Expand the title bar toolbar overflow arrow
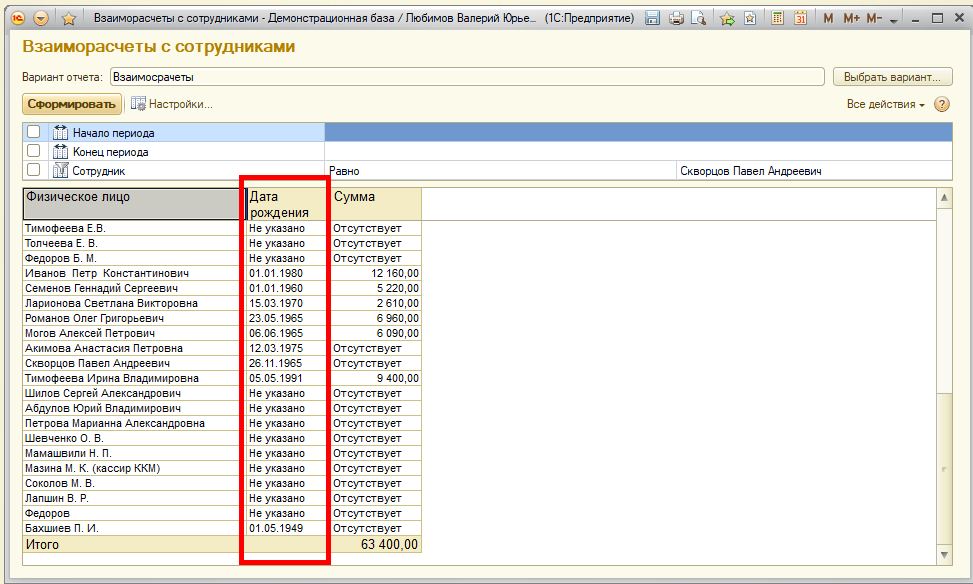Image resolution: width=973 pixels, height=584 pixels. [x=895, y=18]
